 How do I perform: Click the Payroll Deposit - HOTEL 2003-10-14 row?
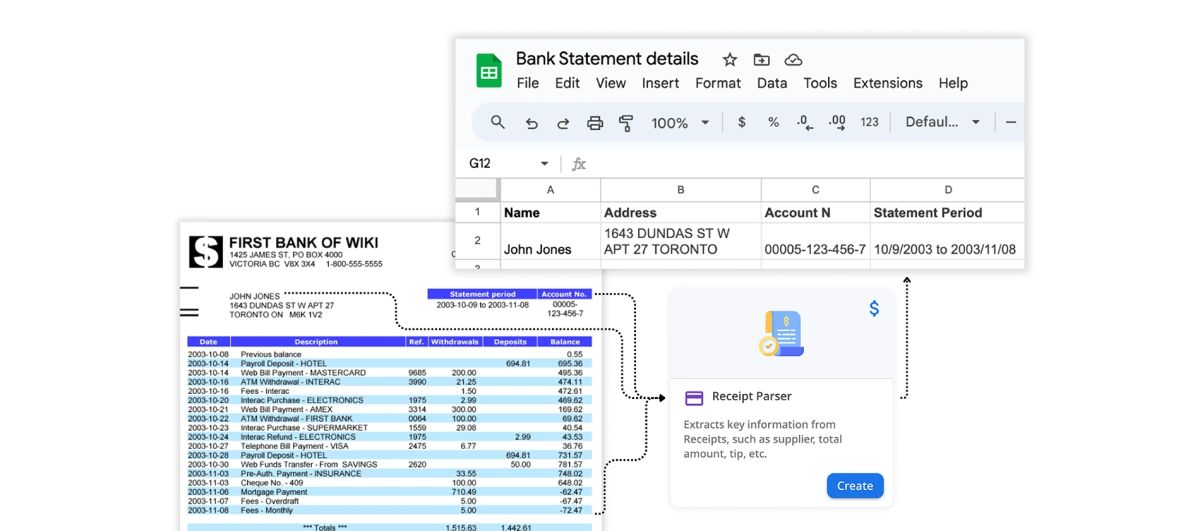pos(389,363)
